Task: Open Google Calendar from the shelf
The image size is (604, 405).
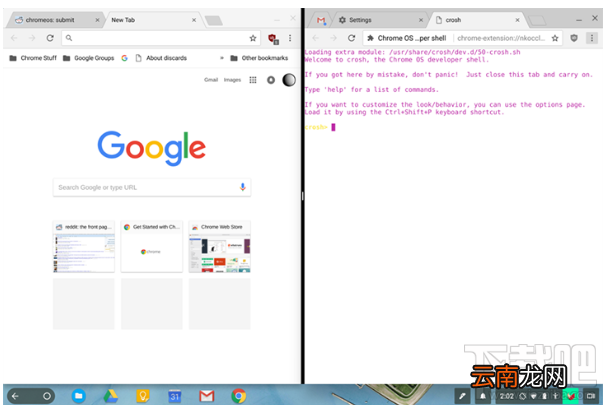Action: [174, 396]
